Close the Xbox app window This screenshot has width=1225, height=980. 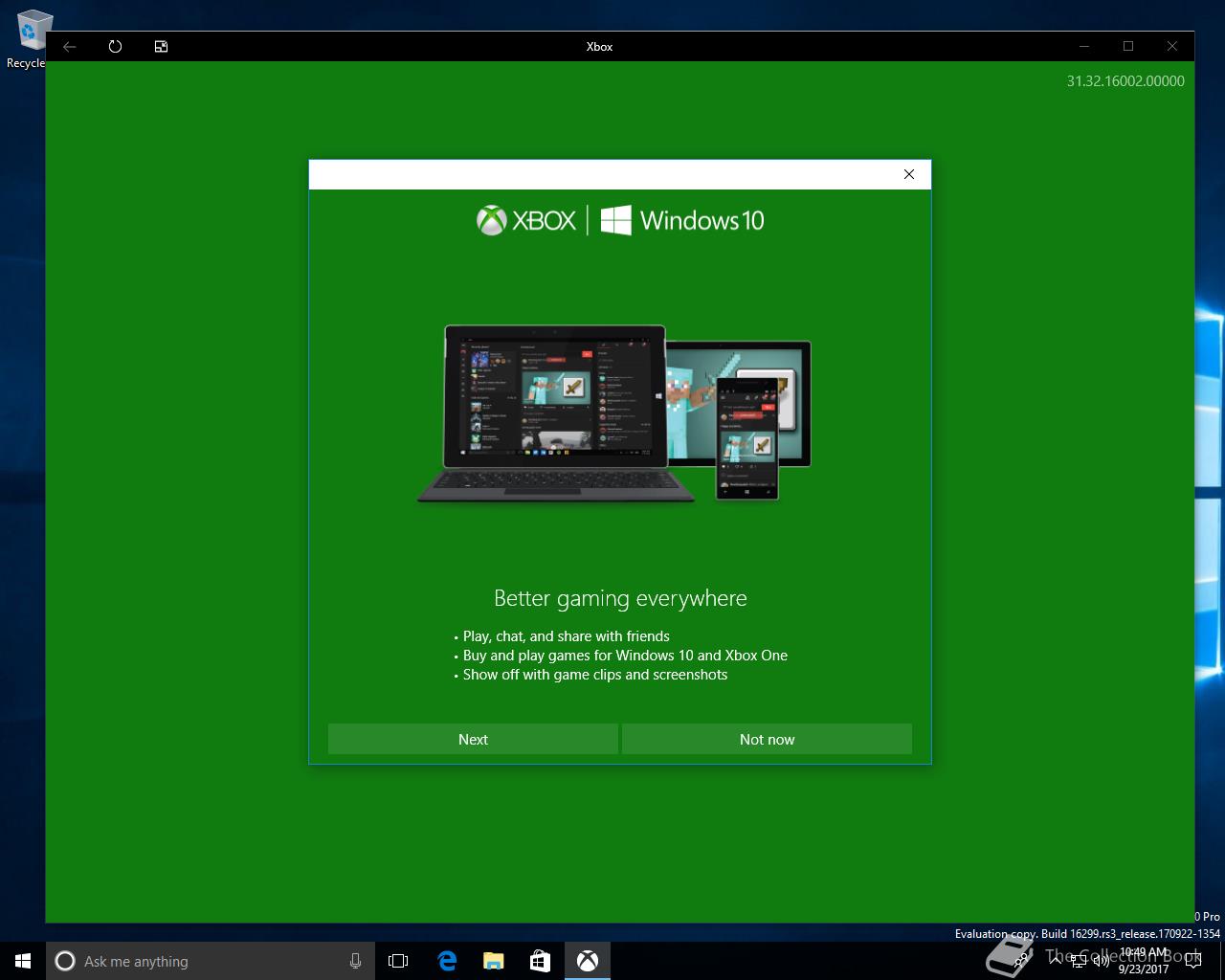click(1171, 46)
